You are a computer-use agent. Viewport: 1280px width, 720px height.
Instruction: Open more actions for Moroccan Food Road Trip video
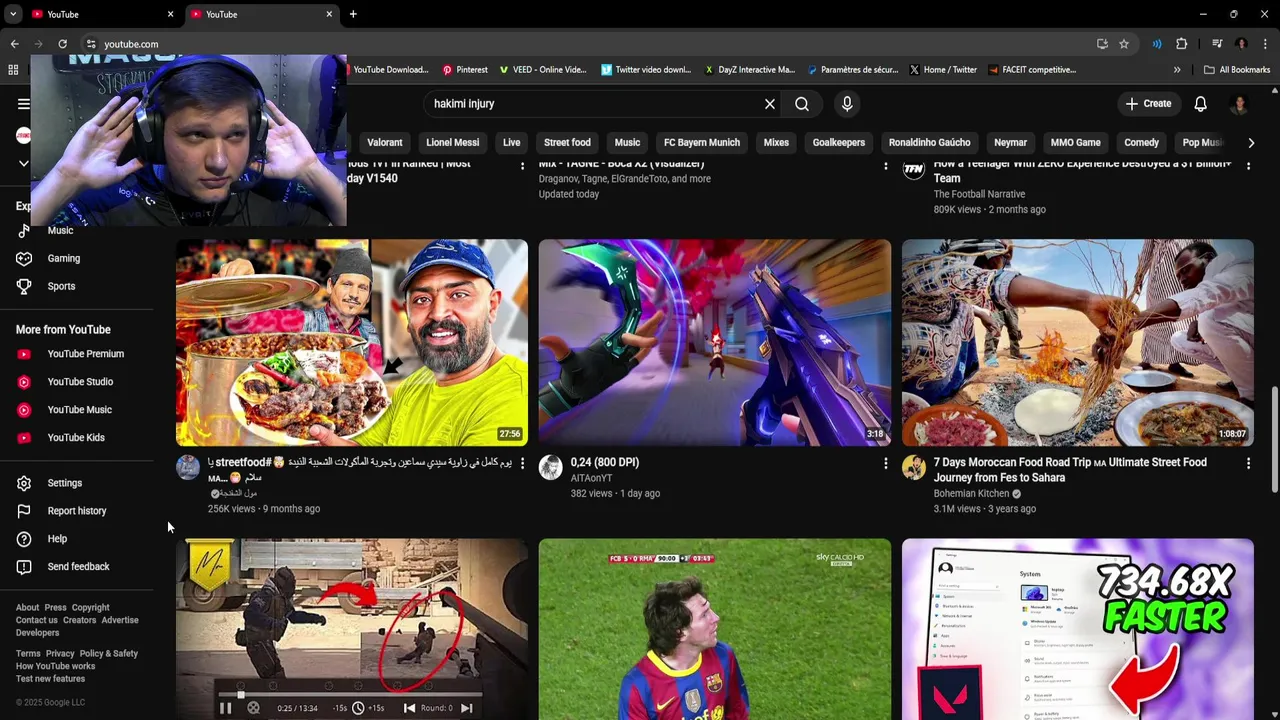pyautogui.click(x=1248, y=463)
